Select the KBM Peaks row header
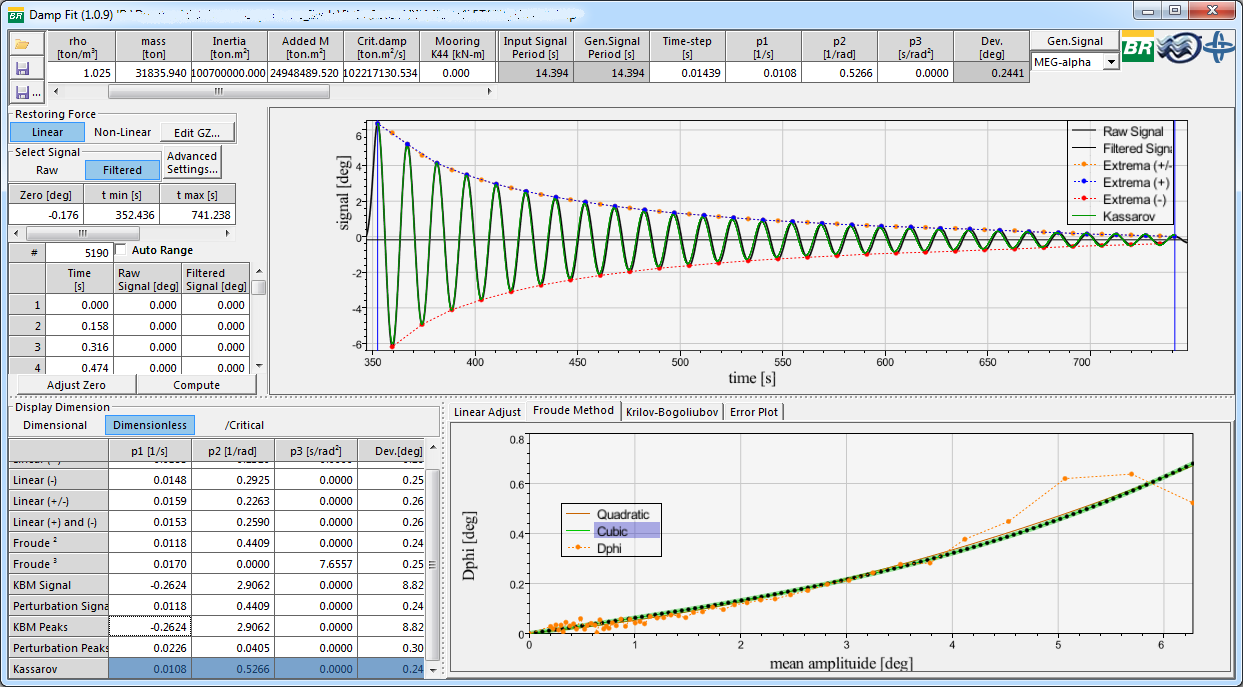This screenshot has height=687, width=1243. tap(57, 627)
